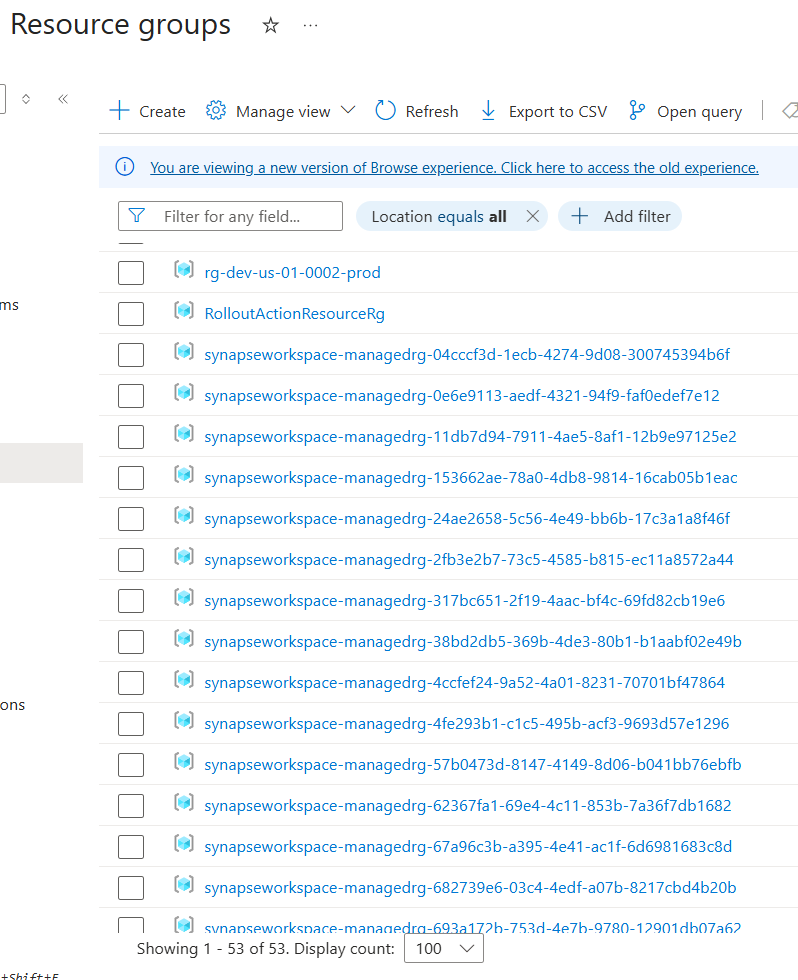Screen dimensions: 798x980
Task: Click the plus icon in Add filter
Action: (579, 216)
